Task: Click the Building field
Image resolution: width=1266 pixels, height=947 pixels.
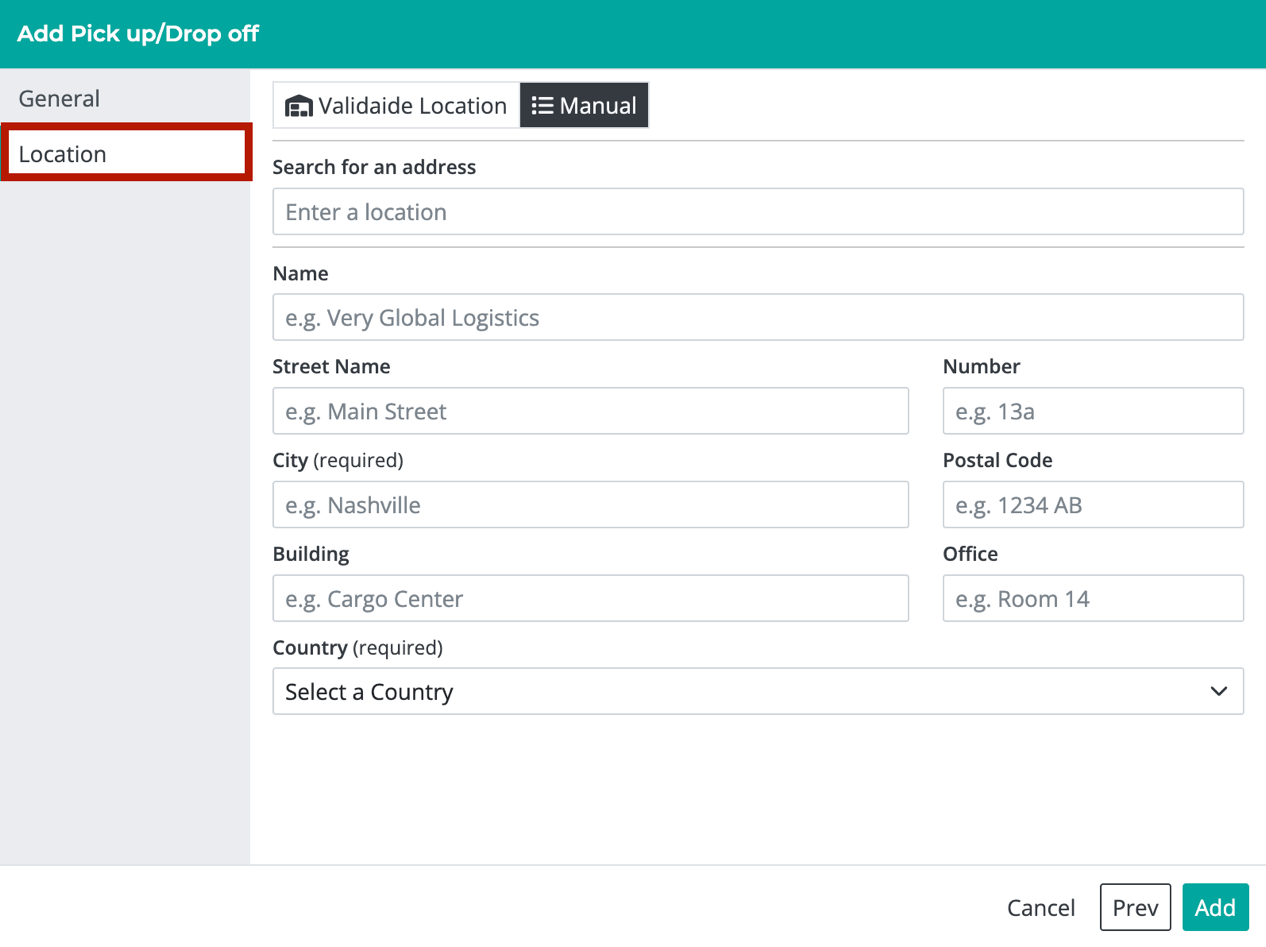Action: tap(590, 598)
